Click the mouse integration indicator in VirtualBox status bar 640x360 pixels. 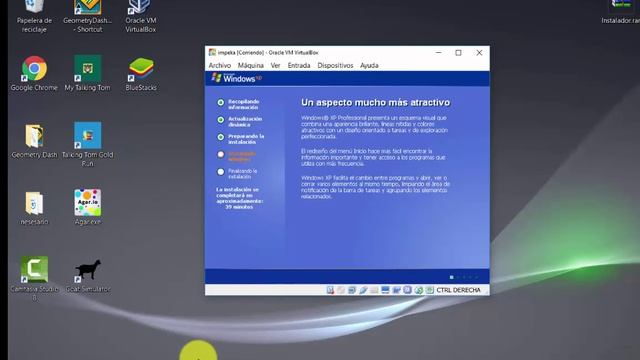(418, 290)
